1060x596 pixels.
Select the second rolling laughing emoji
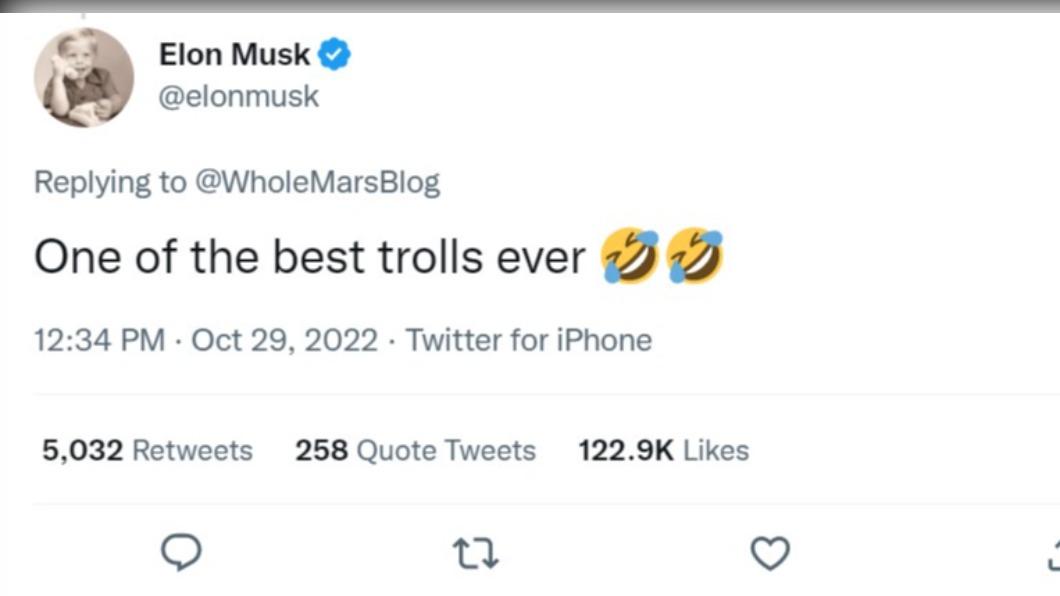pyautogui.click(x=695, y=255)
